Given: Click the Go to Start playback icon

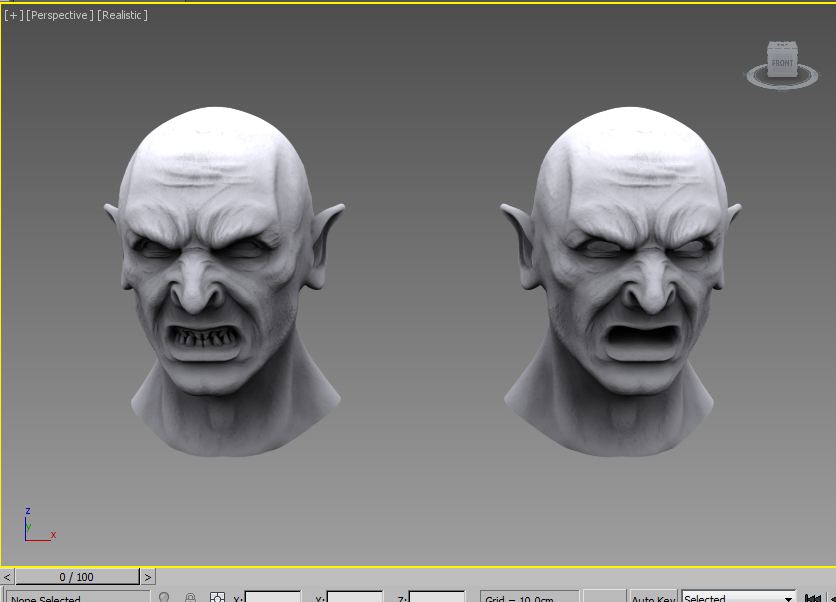Looking at the screenshot, I should (x=813, y=598).
